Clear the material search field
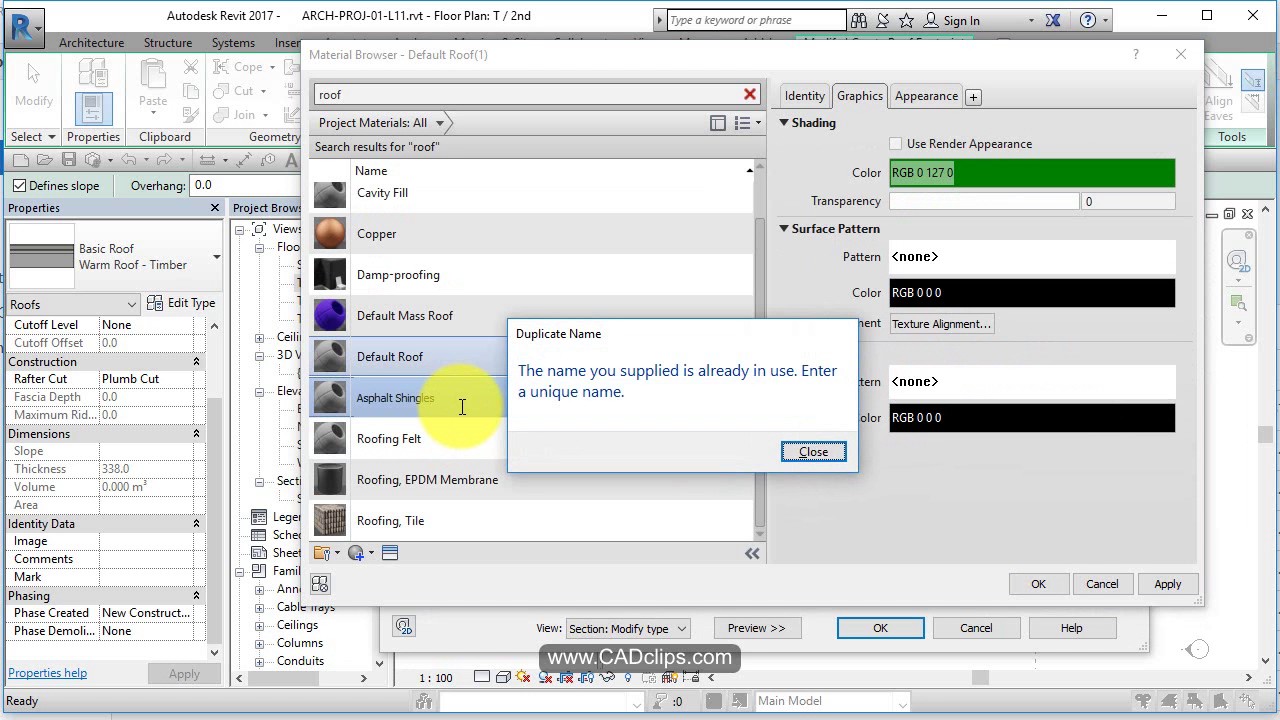The height and width of the screenshot is (720, 1280). (749, 94)
